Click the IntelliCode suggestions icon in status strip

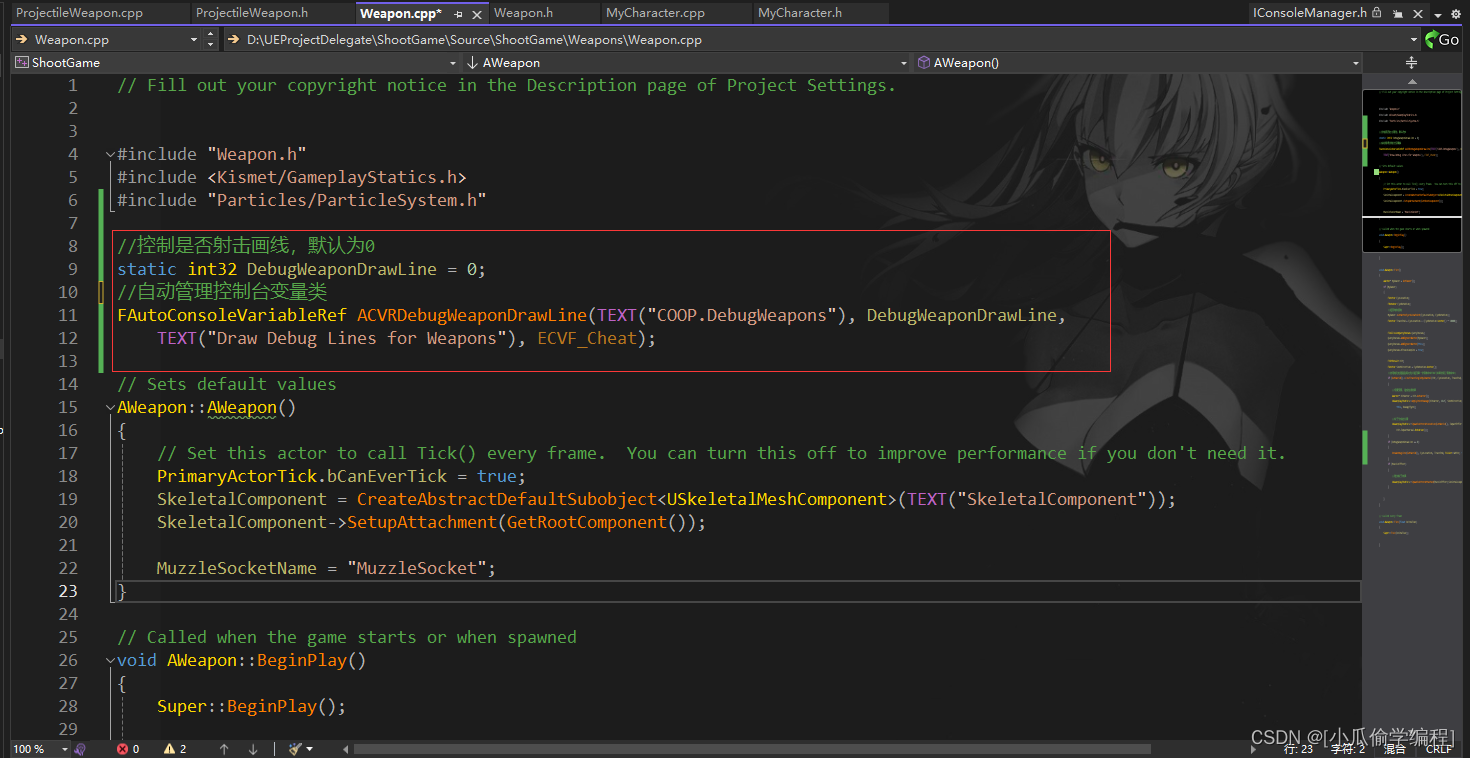point(80,748)
